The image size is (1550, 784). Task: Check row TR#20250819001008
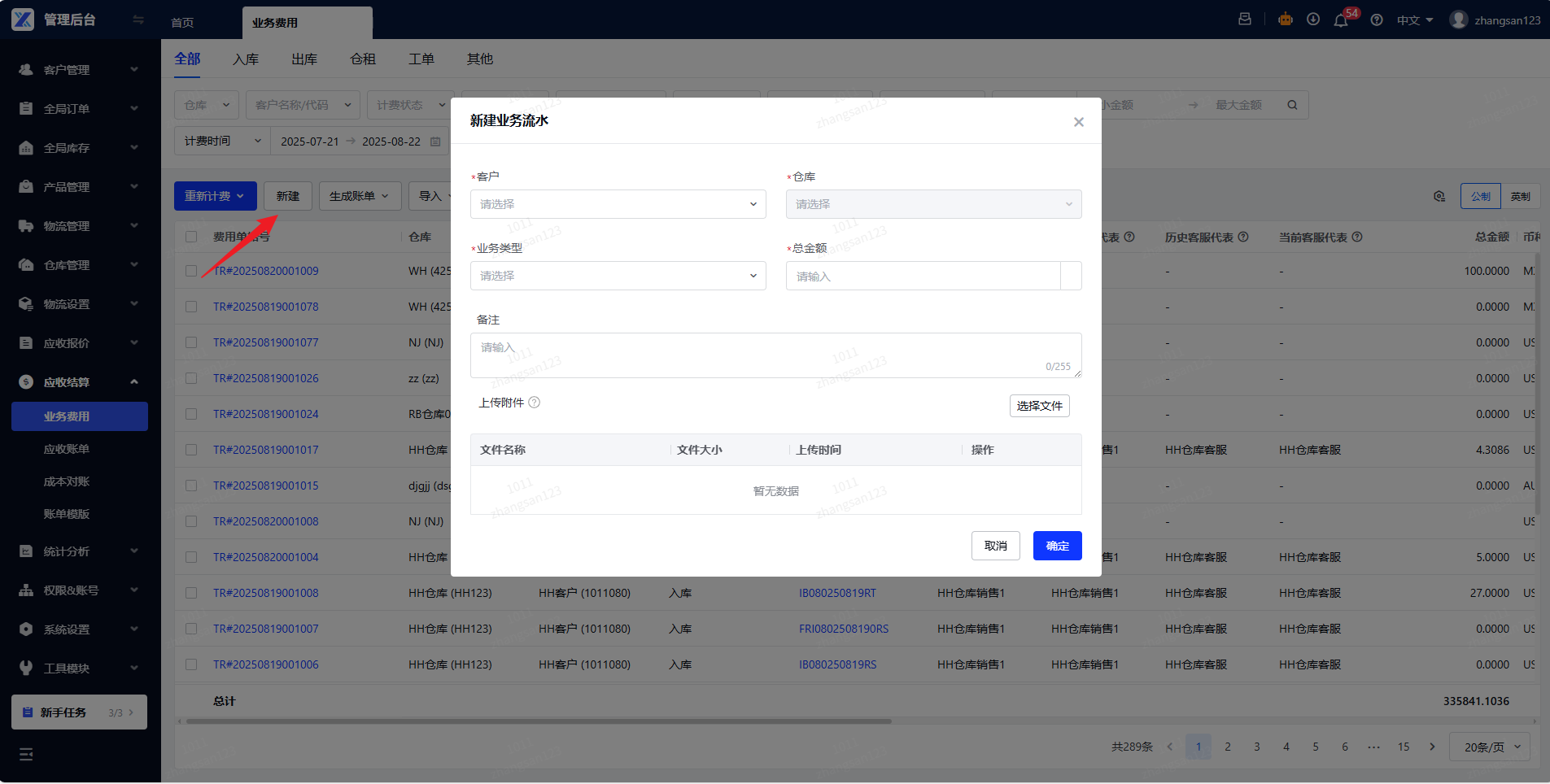tap(191, 593)
